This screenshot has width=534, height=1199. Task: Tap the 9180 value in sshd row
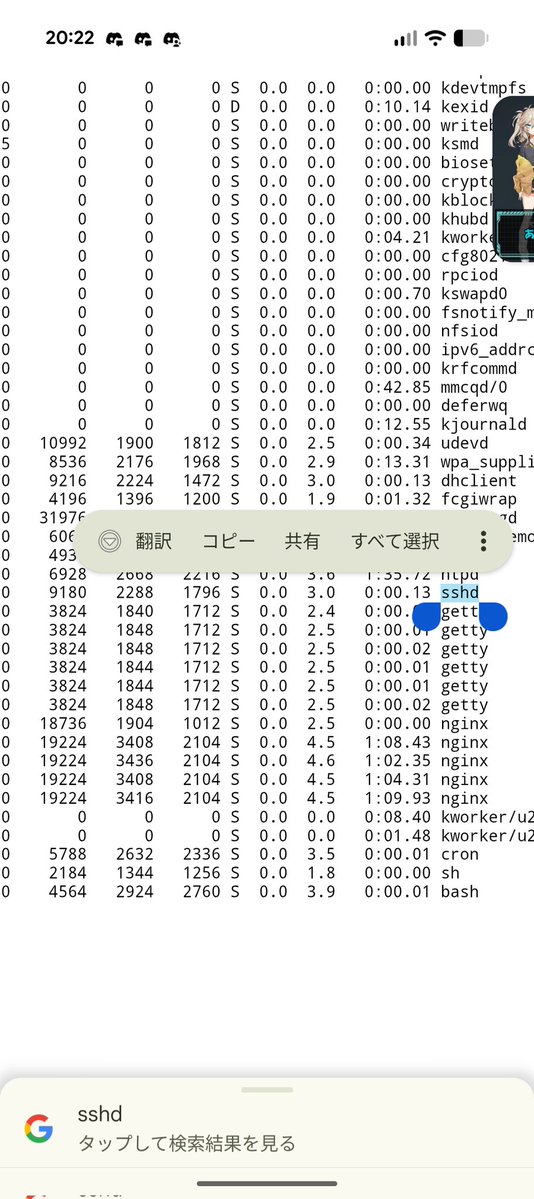67,593
